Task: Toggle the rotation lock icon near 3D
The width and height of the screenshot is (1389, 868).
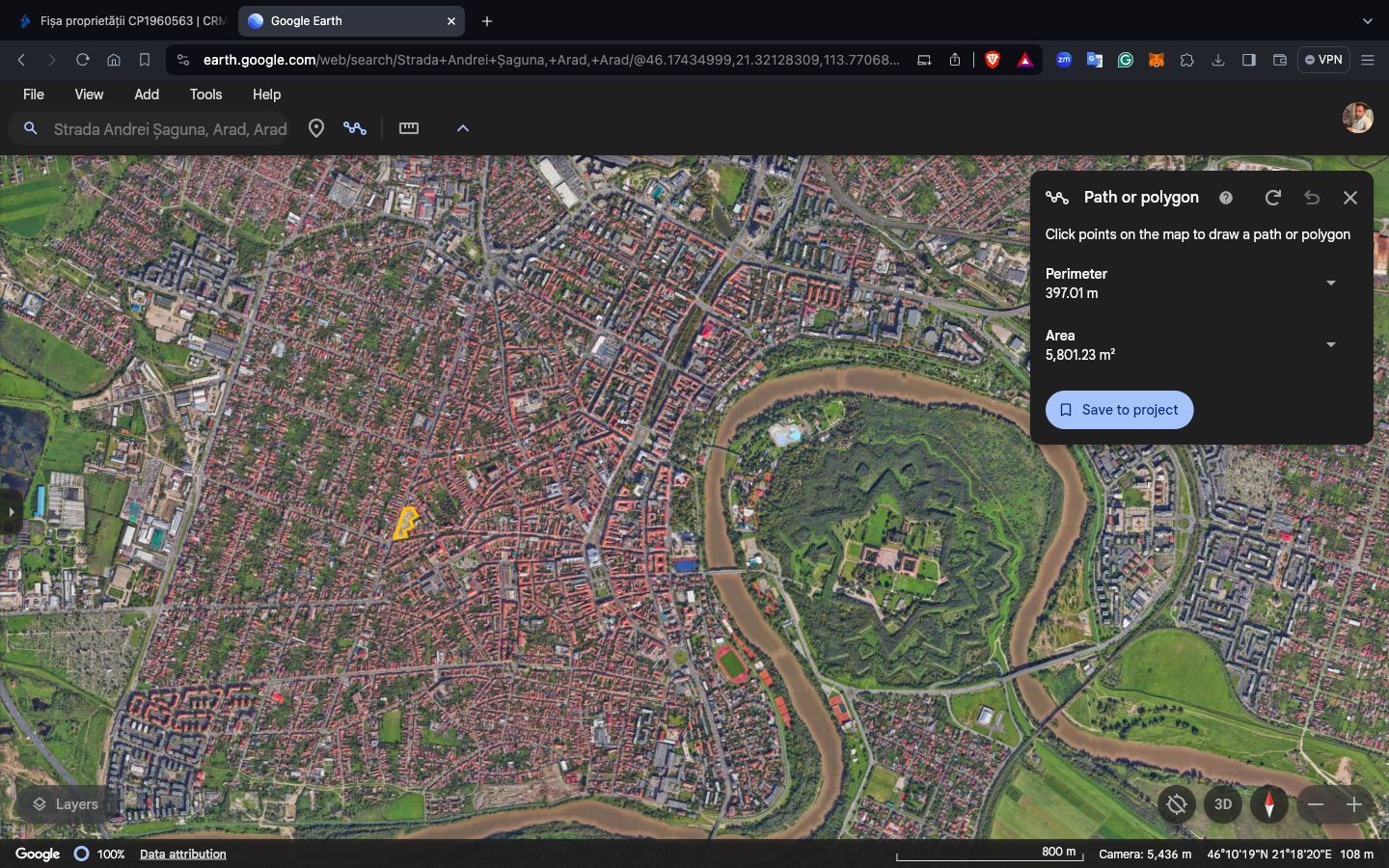Action: pyautogui.click(x=1177, y=804)
